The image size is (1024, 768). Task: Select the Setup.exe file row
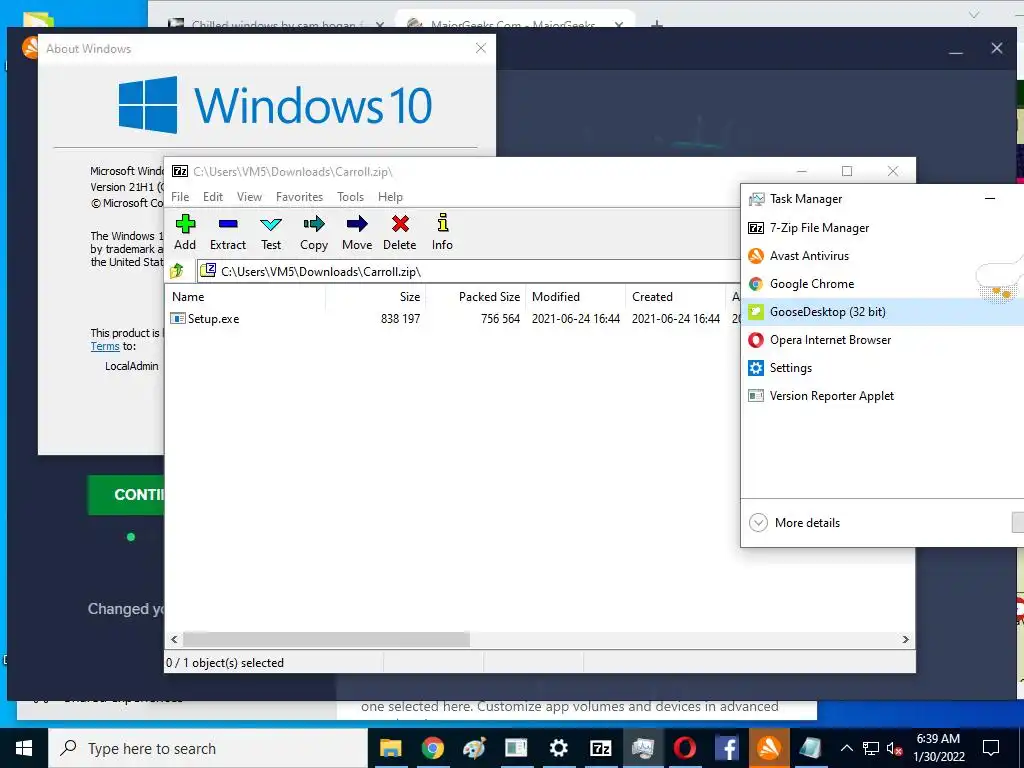[x=452, y=319]
